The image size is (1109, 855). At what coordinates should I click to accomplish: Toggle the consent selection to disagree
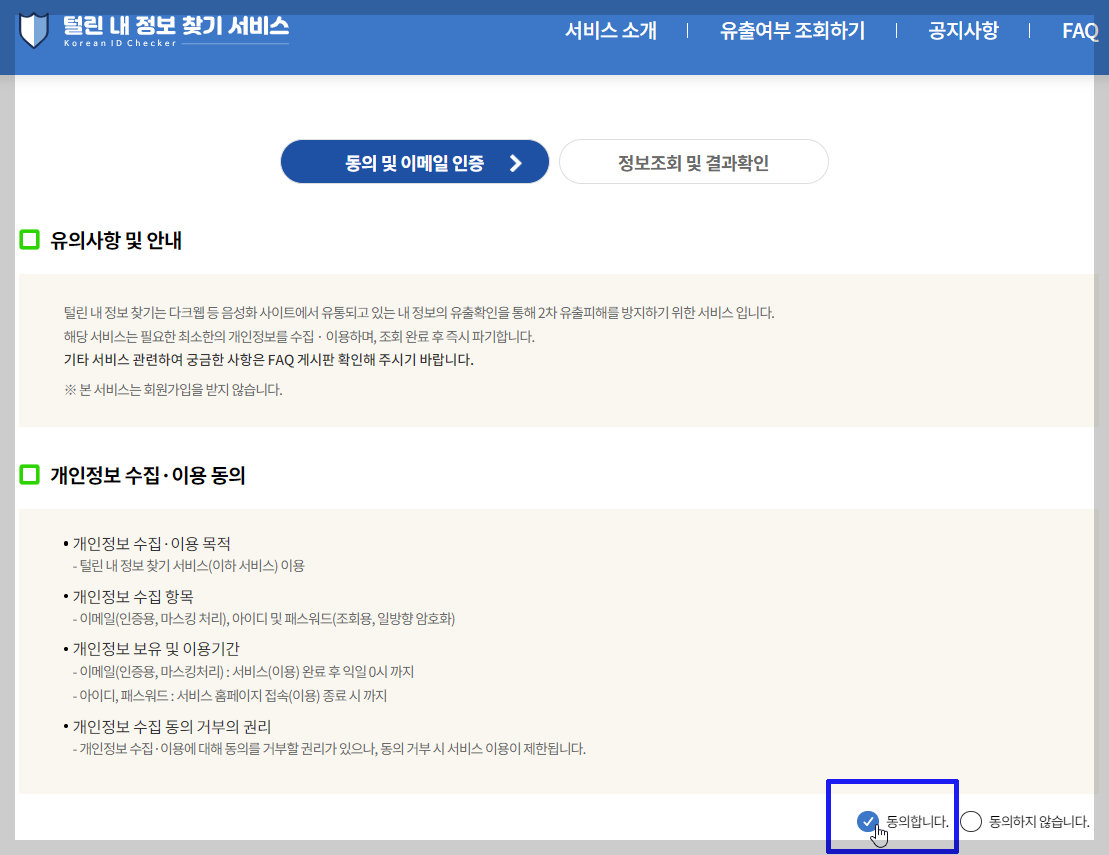point(972,821)
